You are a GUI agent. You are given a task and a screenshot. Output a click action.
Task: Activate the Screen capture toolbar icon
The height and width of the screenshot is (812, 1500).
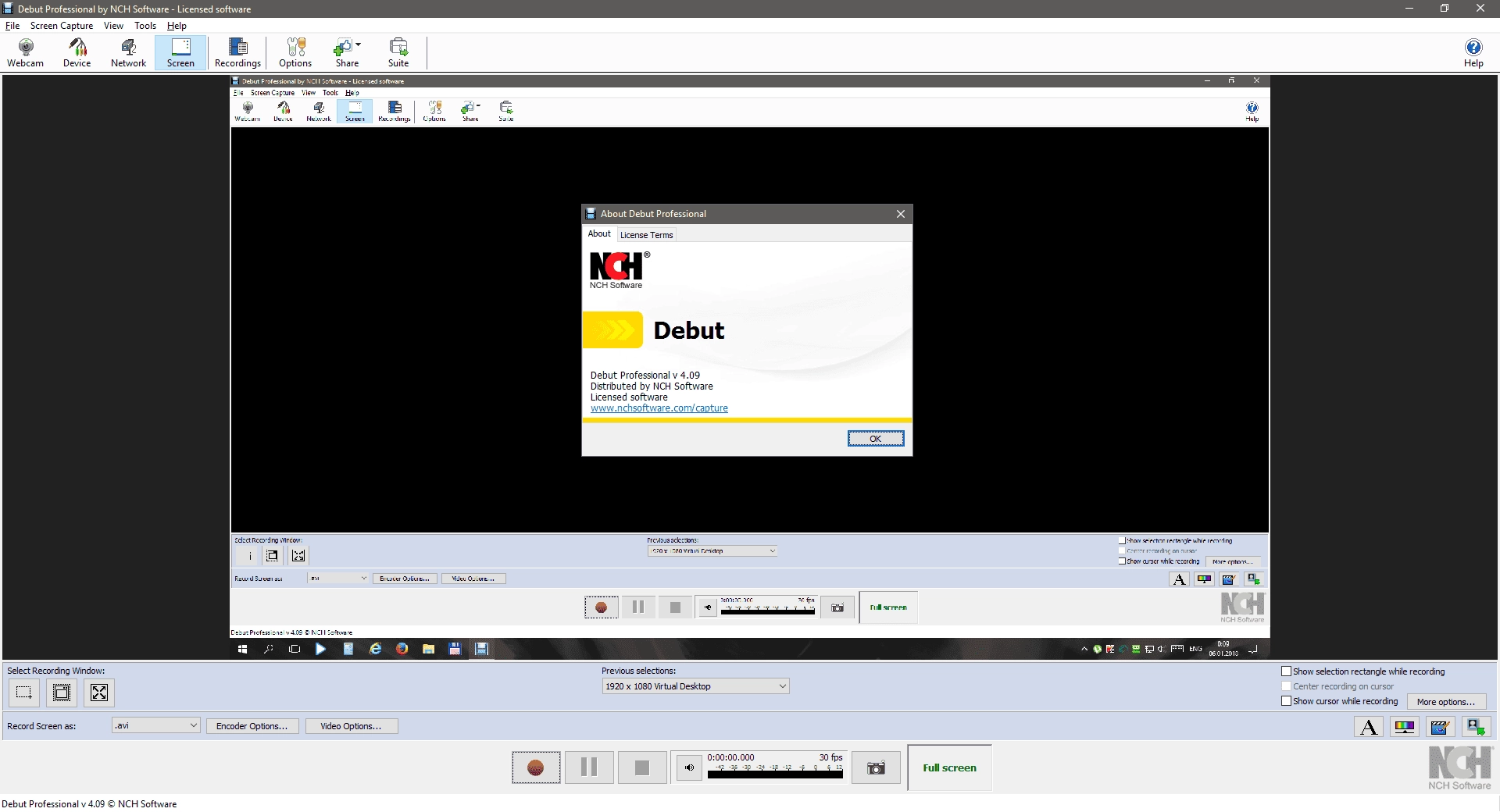pos(180,53)
